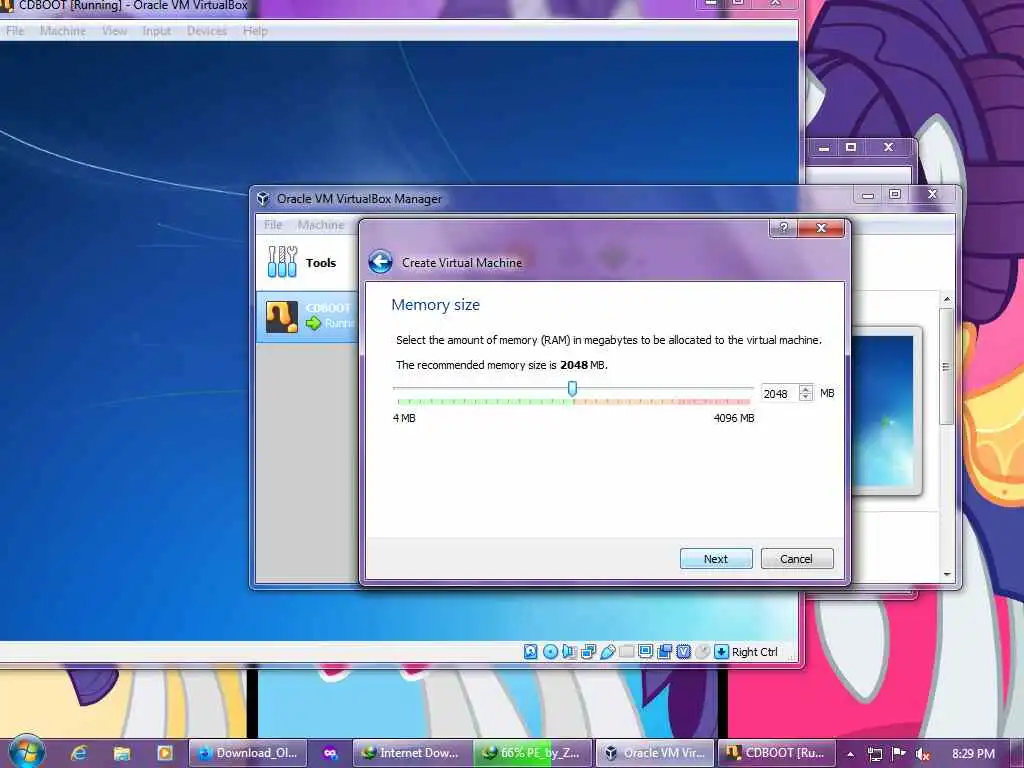Viewport: 1024px width, 768px height.
Task: Switch to Internet Download Manager taskbar button
Action: click(x=412, y=754)
